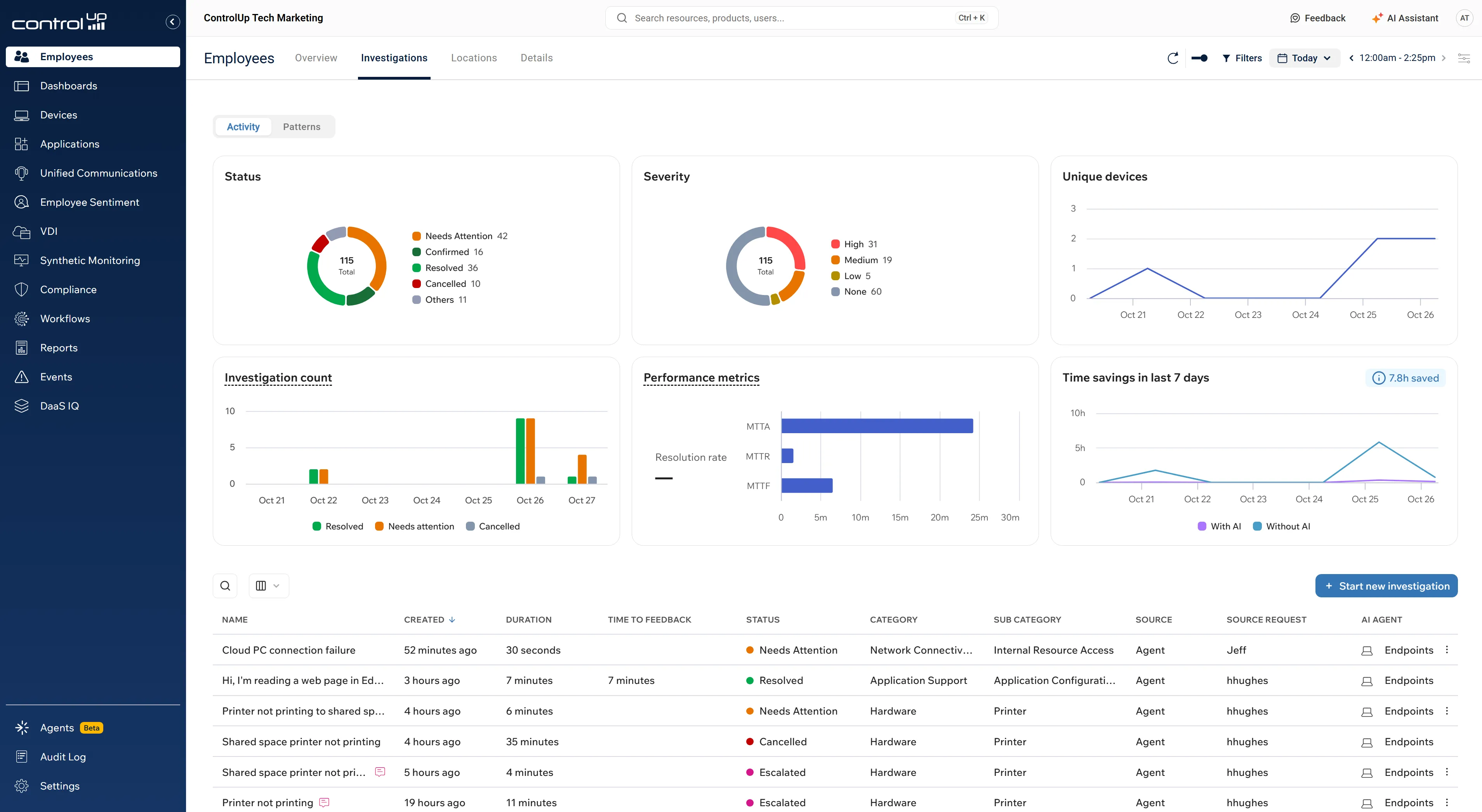
Task: View Events page
Action: 93,377
